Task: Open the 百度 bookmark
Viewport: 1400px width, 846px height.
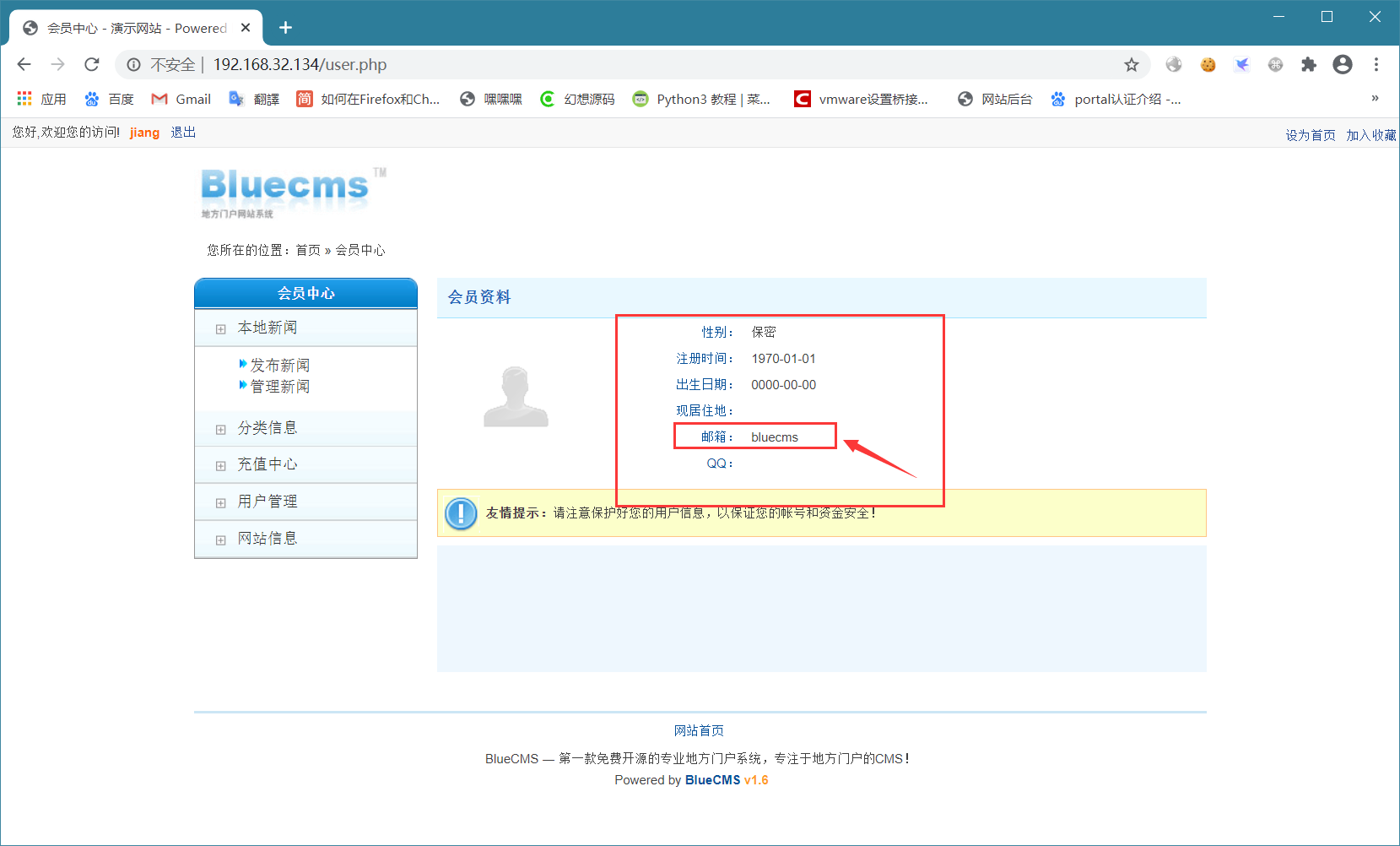Action: 109,99
